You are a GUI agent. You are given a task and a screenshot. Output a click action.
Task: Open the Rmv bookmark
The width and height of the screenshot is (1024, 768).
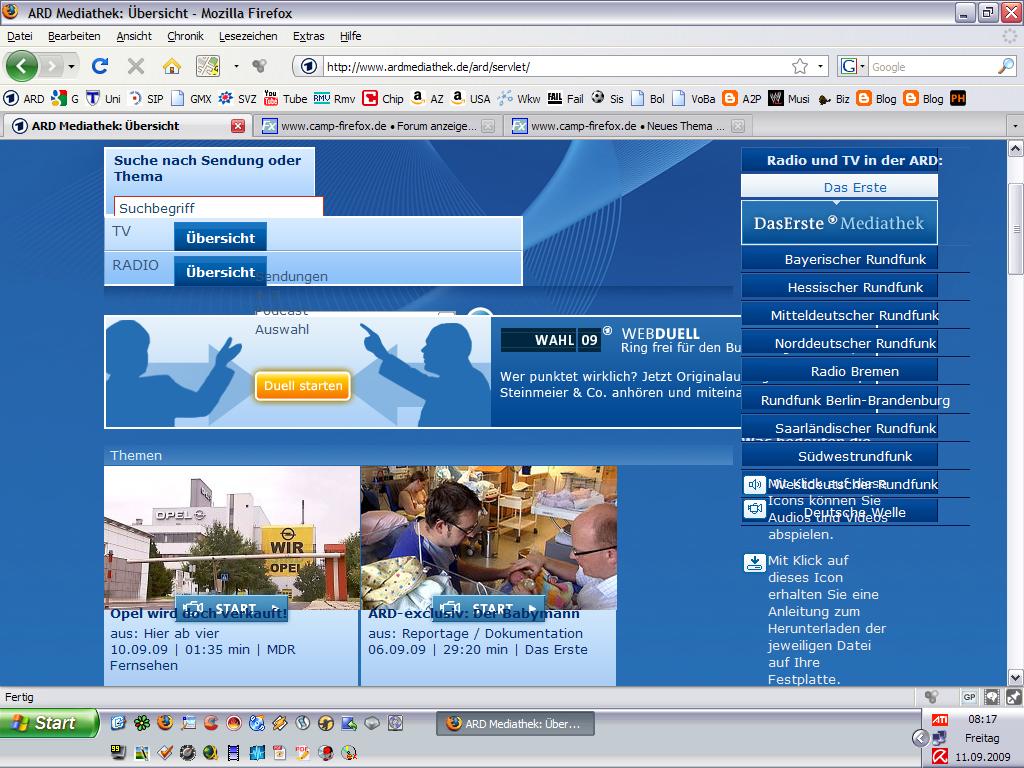tap(334, 99)
